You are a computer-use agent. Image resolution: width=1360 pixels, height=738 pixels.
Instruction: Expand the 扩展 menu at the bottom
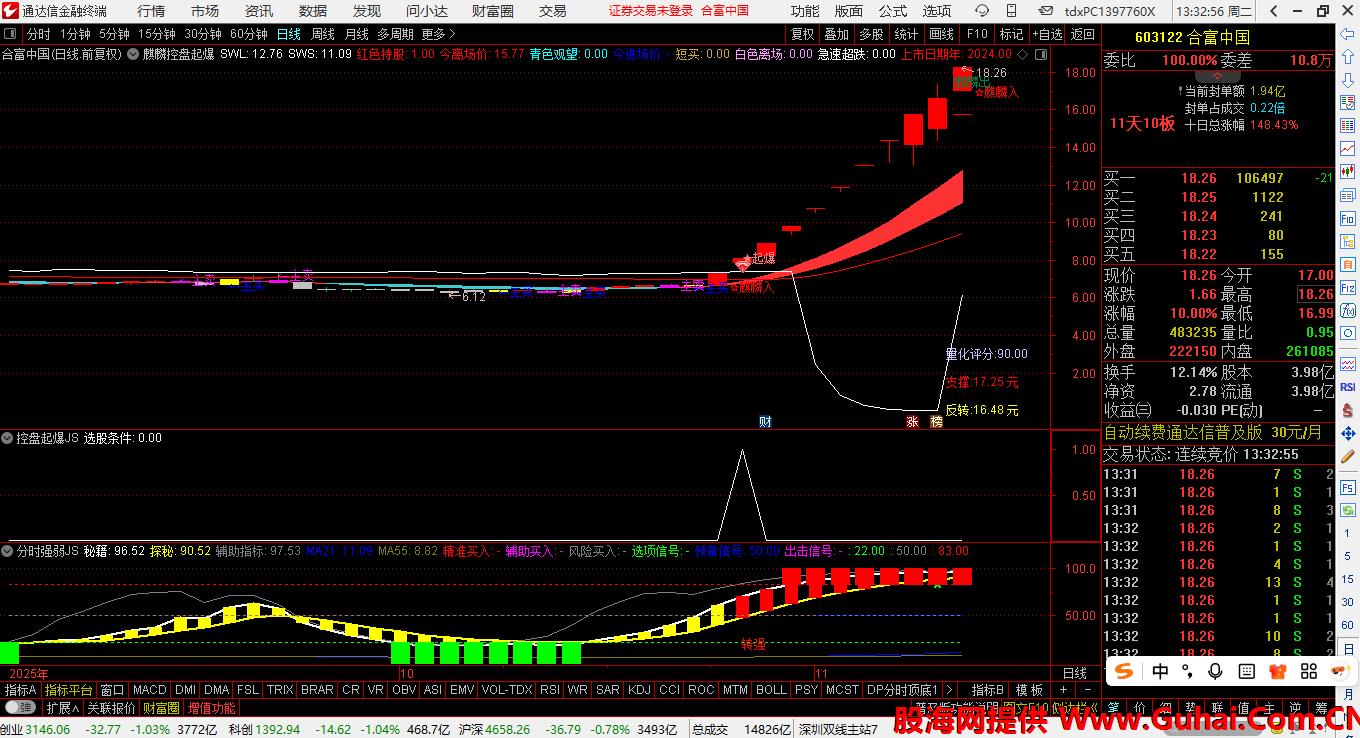(62, 708)
